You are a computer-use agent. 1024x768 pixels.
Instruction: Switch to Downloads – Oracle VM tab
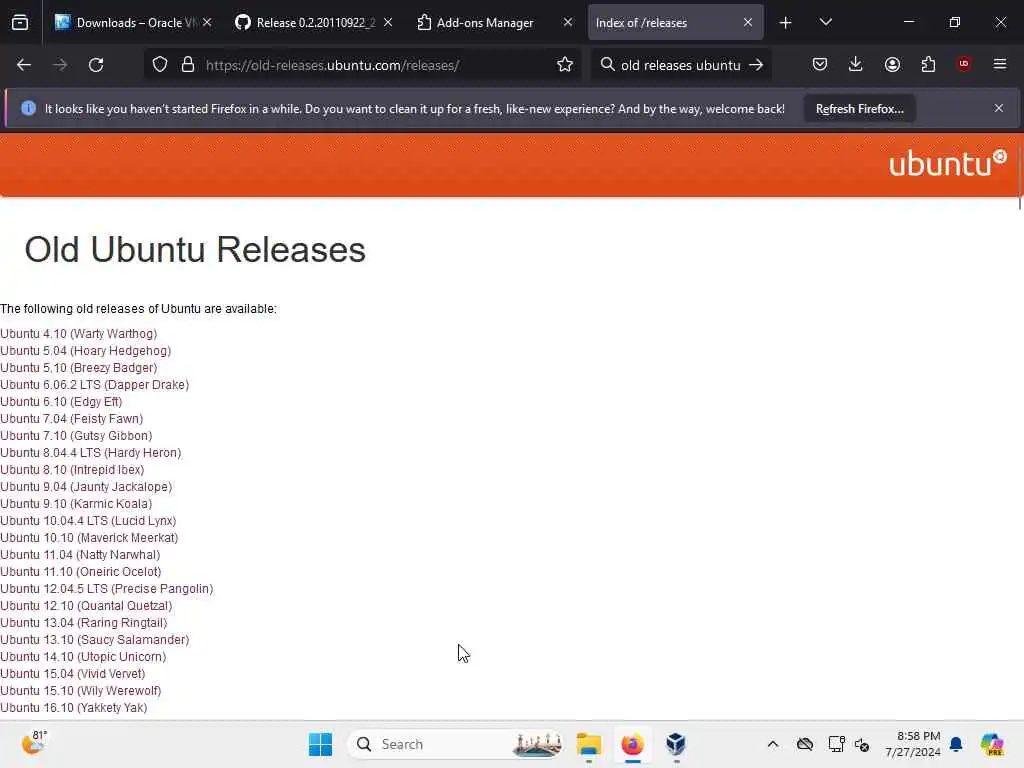tap(133, 23)
